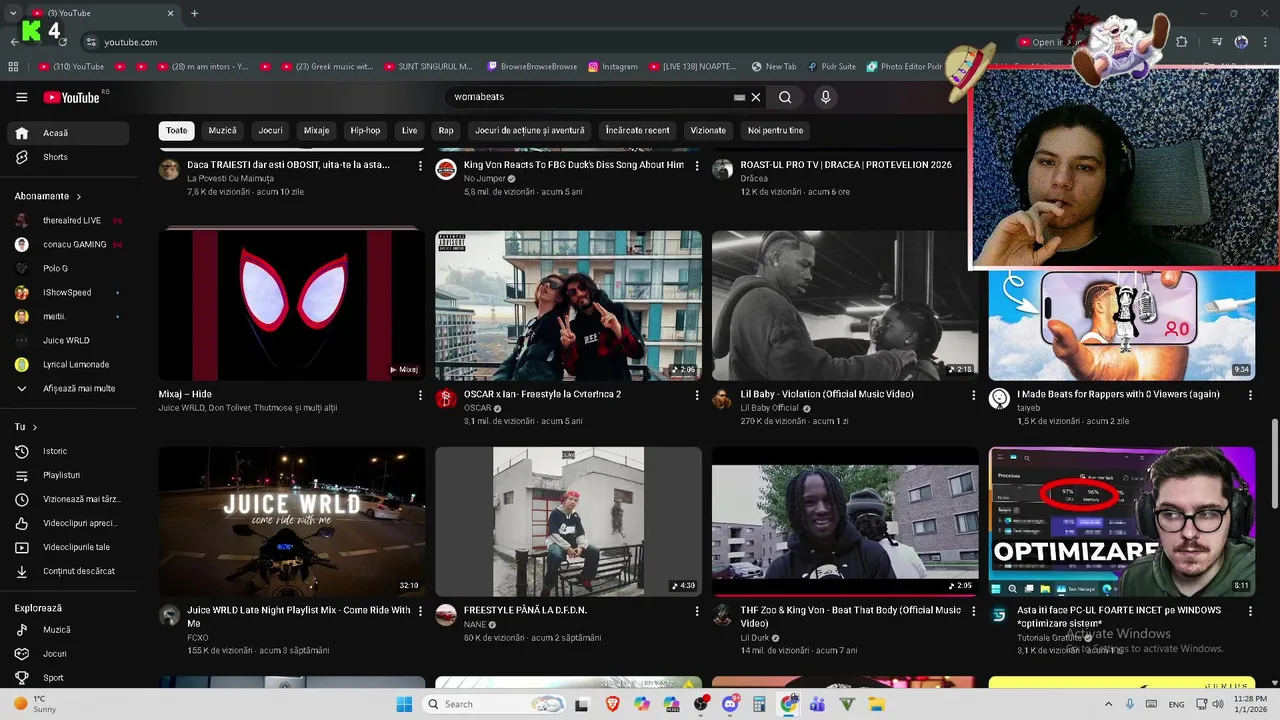Open the King Von Reacts To FBG Duck title
The image size is (1280, 720).
(x=574, y=165)
